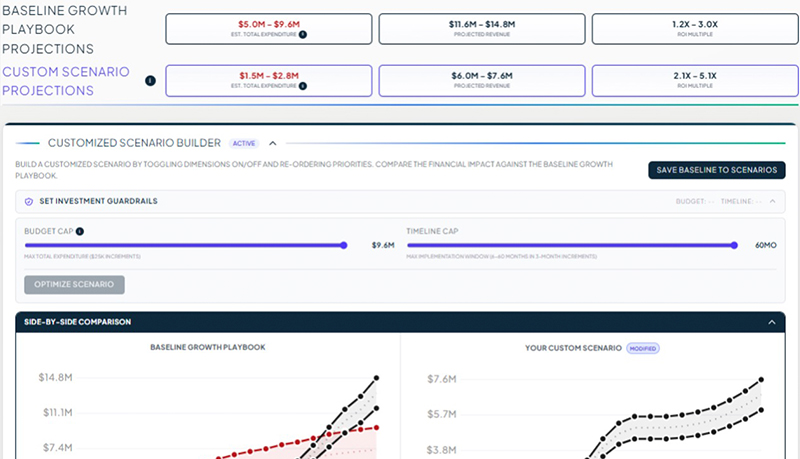Click the $5.7M axis label on custom chart
The width and height of the screenshot is (800, 459).
click(x=442, y=414)
